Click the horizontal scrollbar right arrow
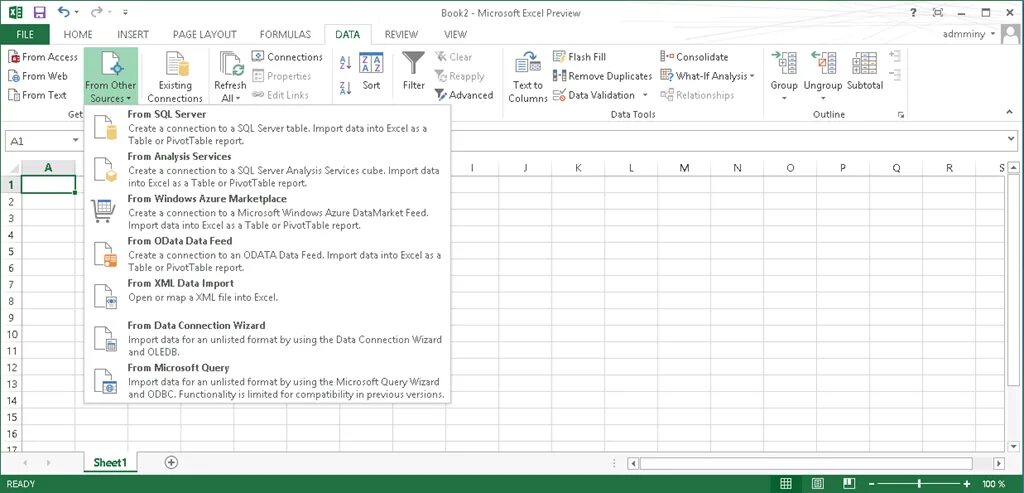The height and width of the screenshot is (493, 1024). coord(999,463)
